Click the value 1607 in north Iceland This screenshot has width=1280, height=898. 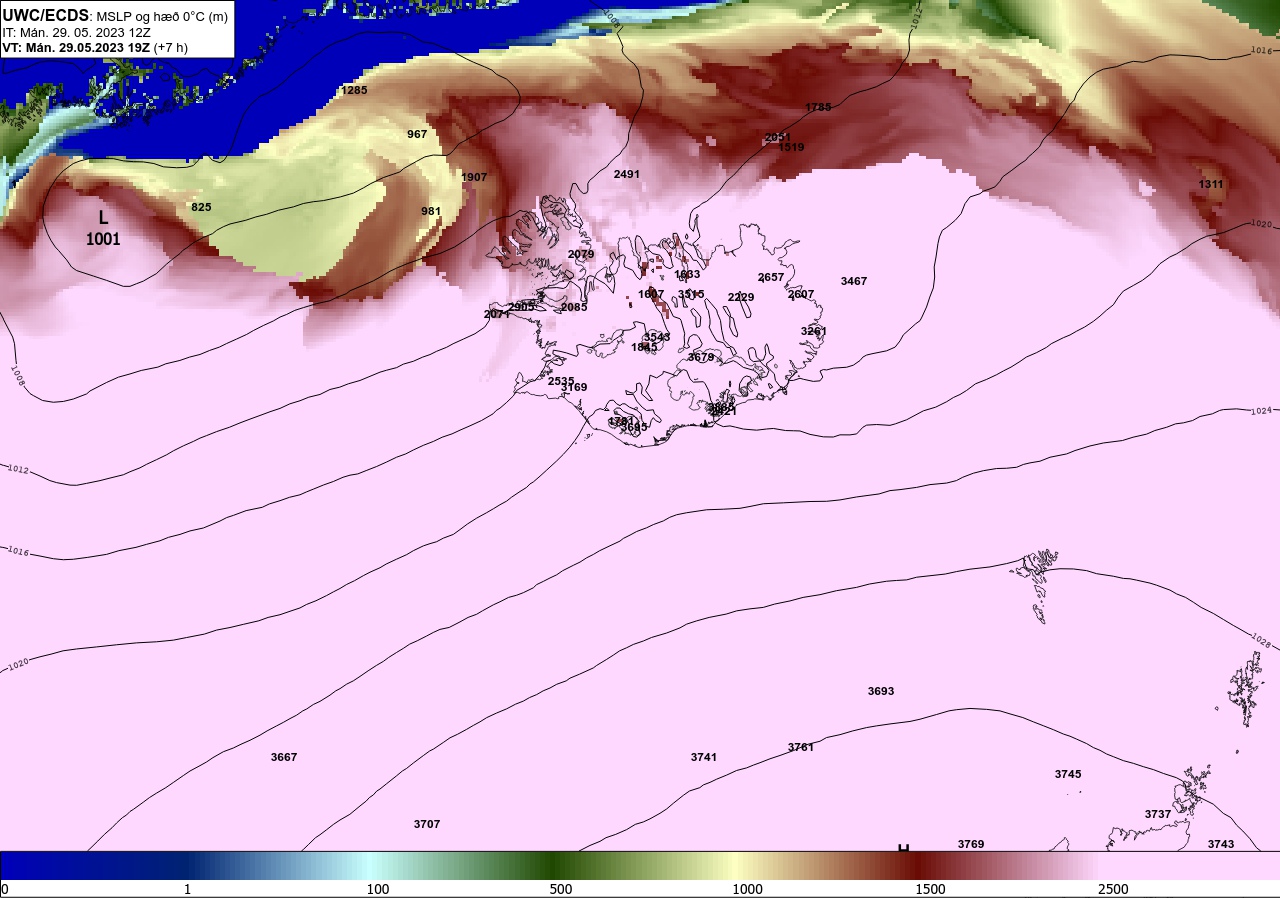point(651,294)
